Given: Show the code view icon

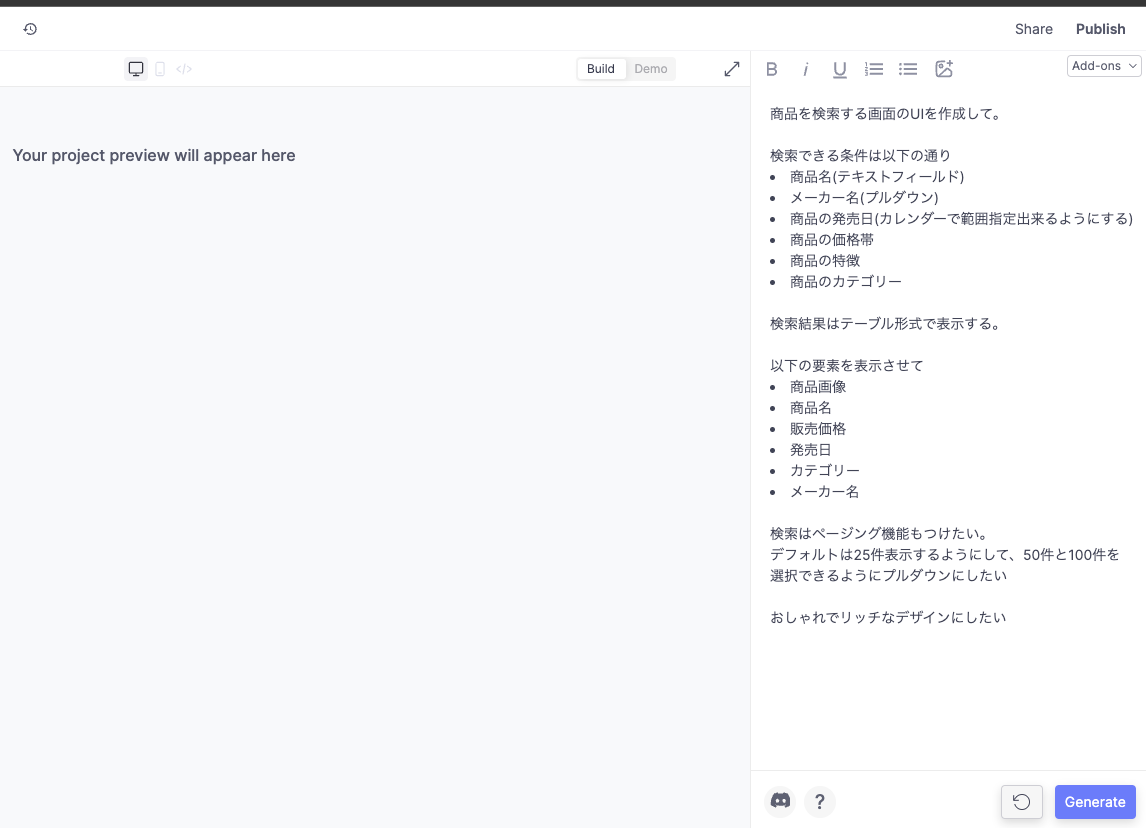Looking at the screenshot, I should (184, 69).
